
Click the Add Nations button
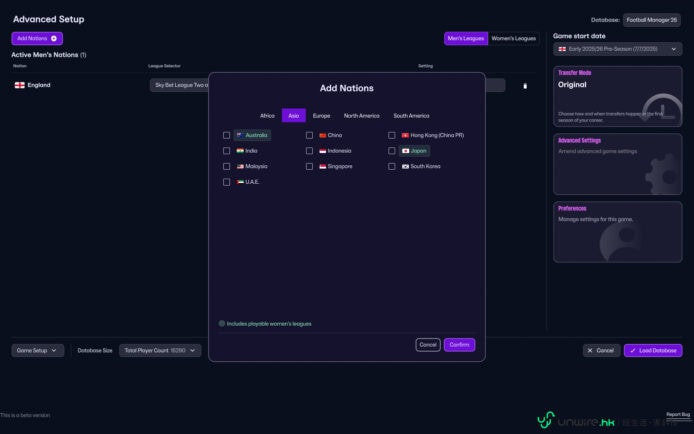[37, 38]
